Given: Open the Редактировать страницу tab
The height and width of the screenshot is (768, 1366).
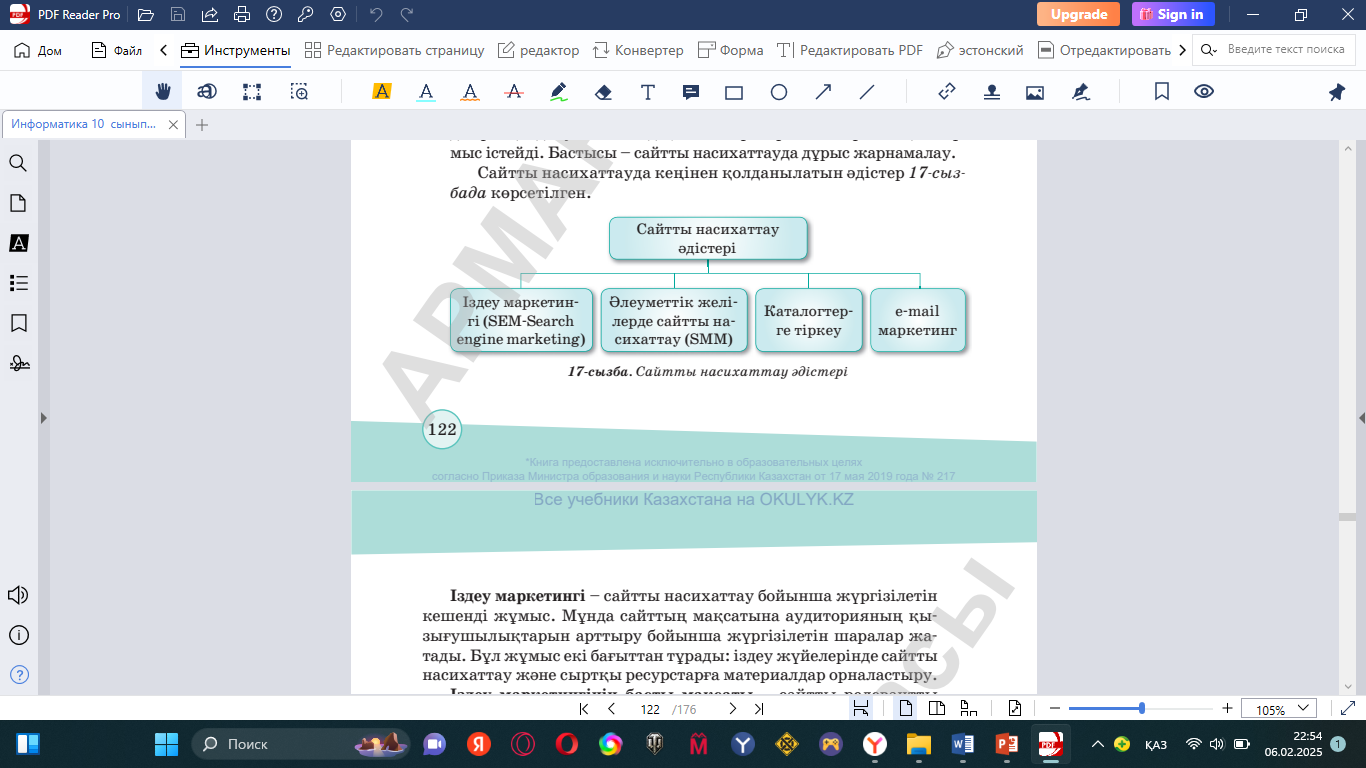Looking at the screenshot, I should 394,50.
